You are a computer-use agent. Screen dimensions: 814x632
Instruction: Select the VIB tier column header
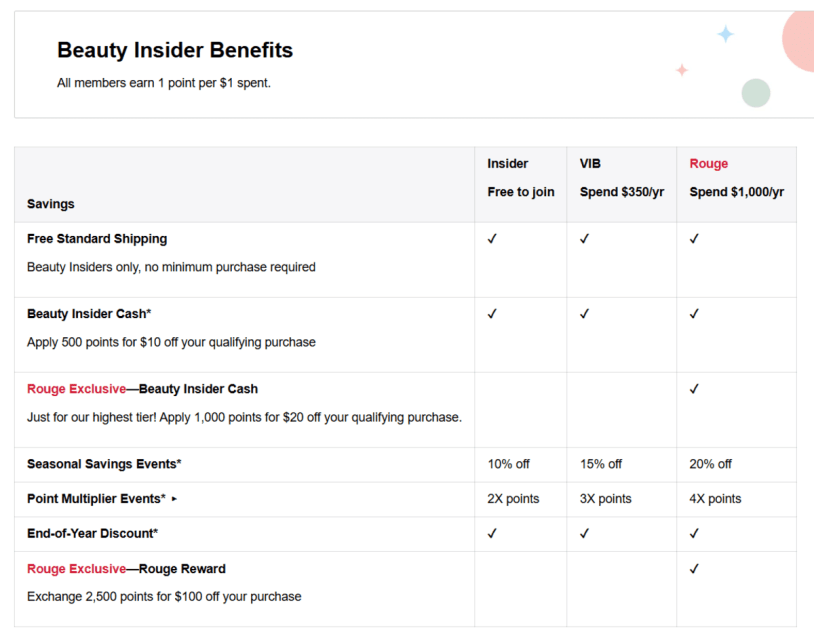(590, 164)
